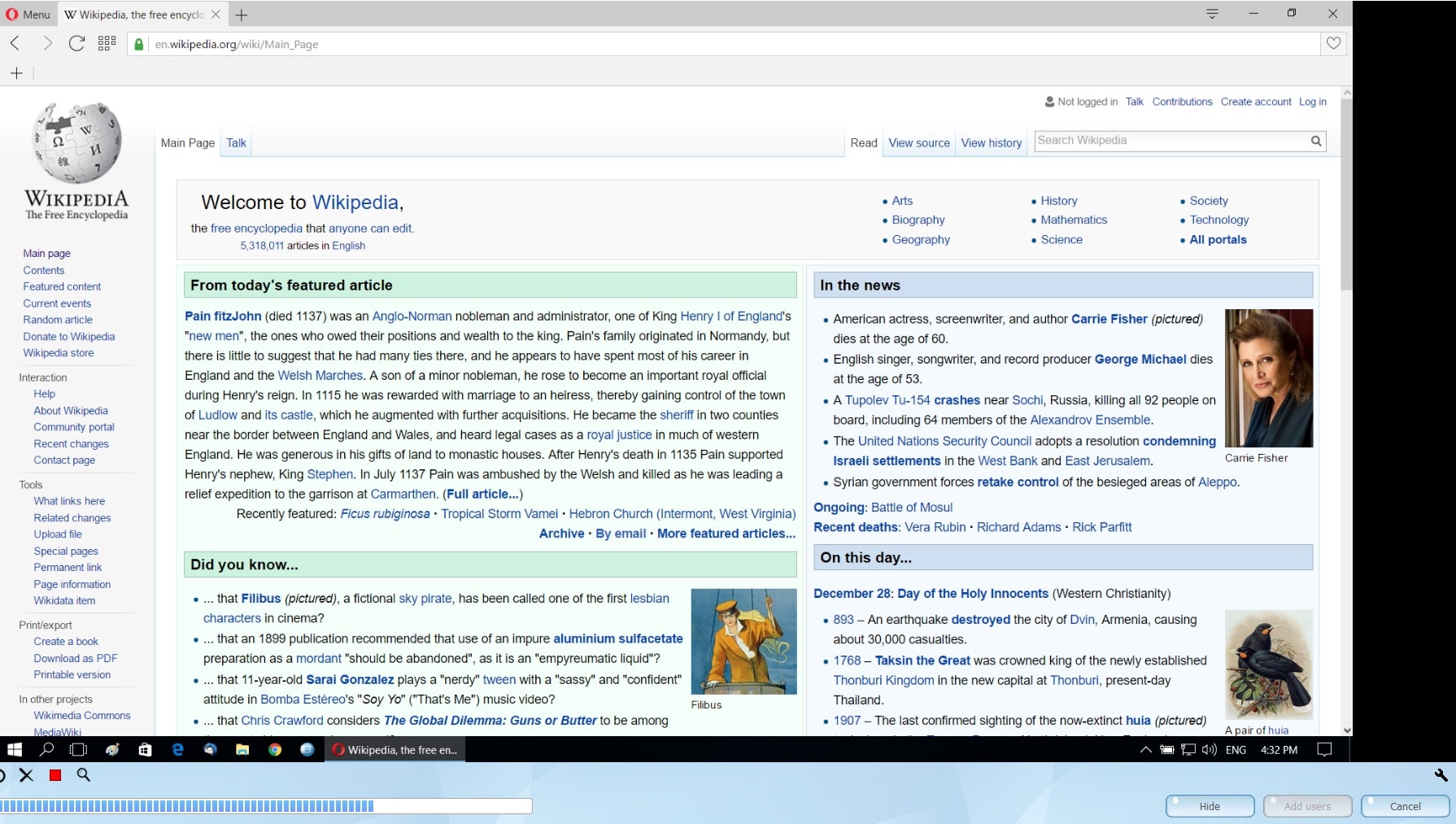Open the Thunderbird taskbar icon

[210, 750]
